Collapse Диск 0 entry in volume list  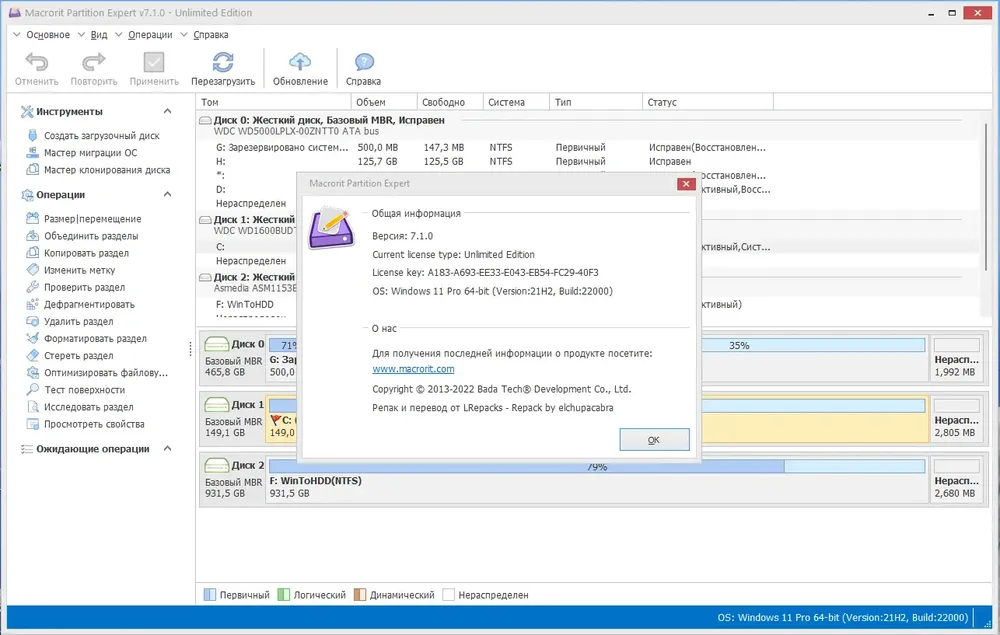click(x=205, y=120)
